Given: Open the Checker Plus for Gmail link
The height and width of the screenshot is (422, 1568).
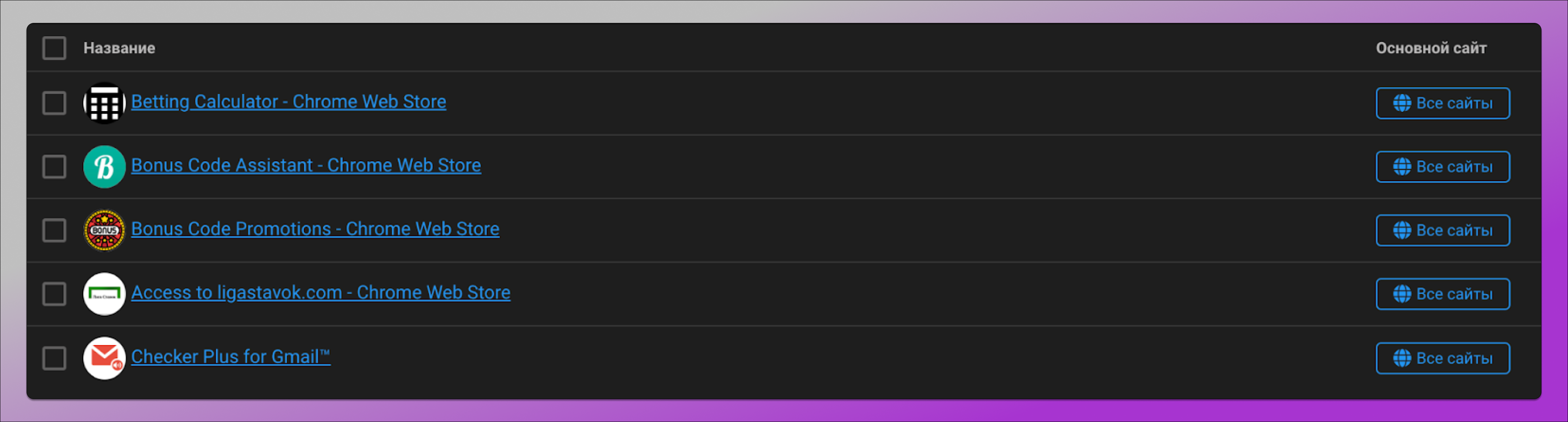Looking at the screenshot, I should 230,356.
